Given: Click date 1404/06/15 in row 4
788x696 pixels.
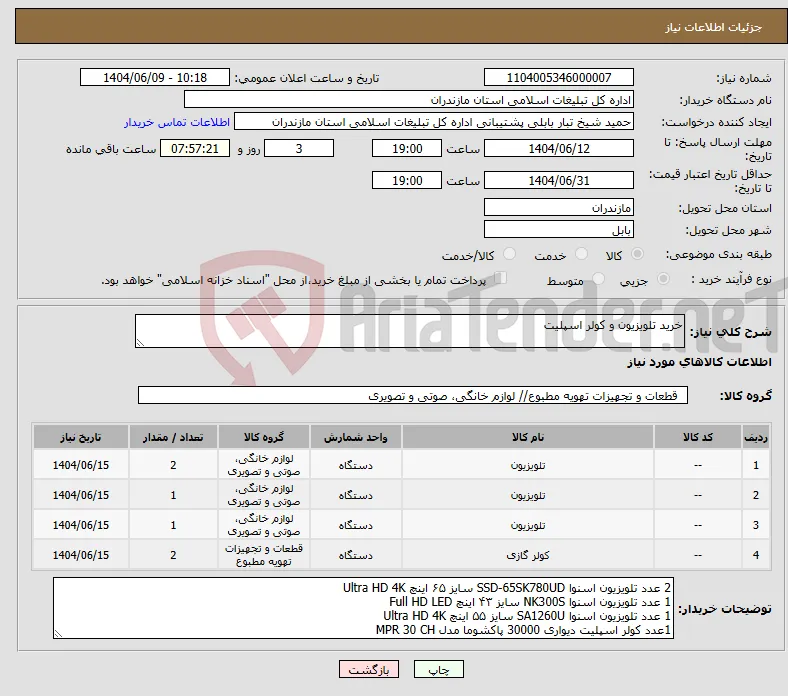Looking at the screenshot, I should coord(80,555).
